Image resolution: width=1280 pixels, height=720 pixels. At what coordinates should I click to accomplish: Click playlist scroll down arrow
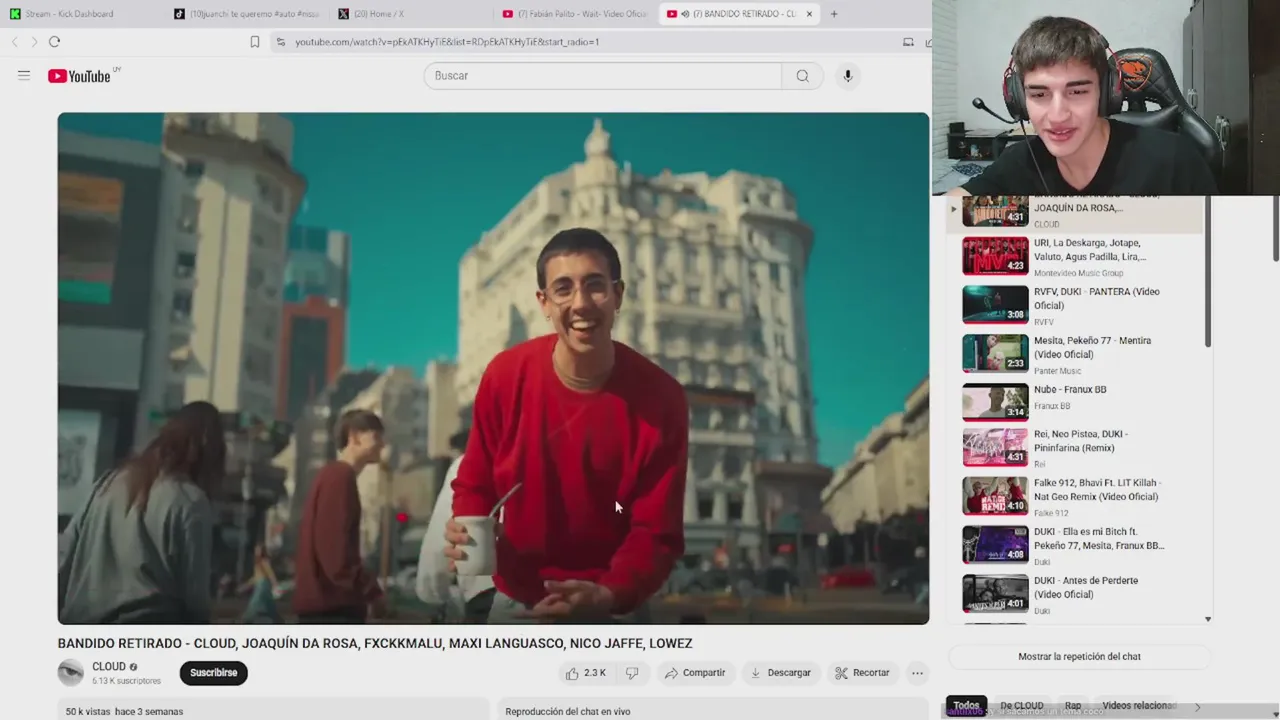point(1208,619)
